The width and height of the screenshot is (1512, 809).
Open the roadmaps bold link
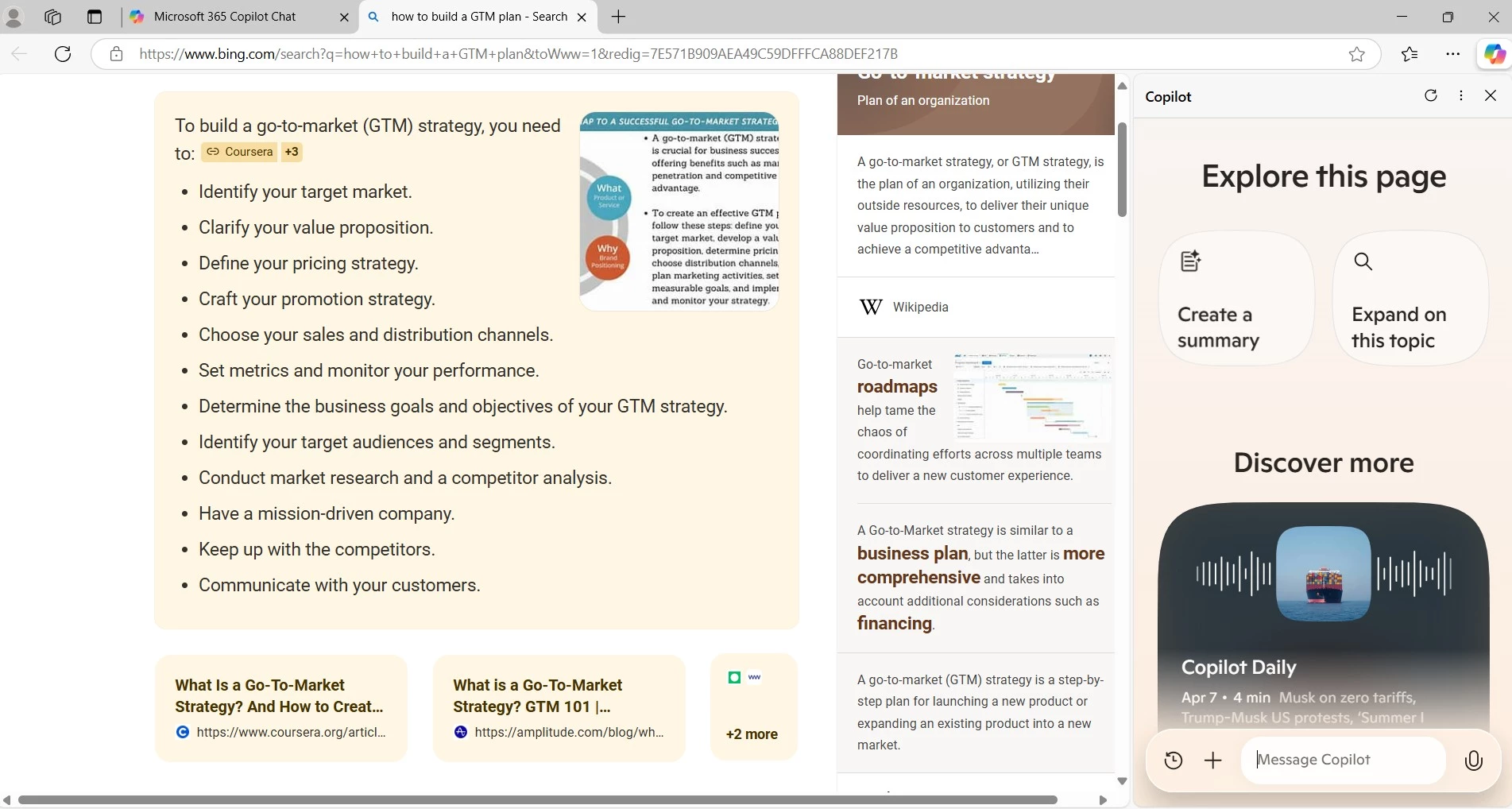point(897,387)
